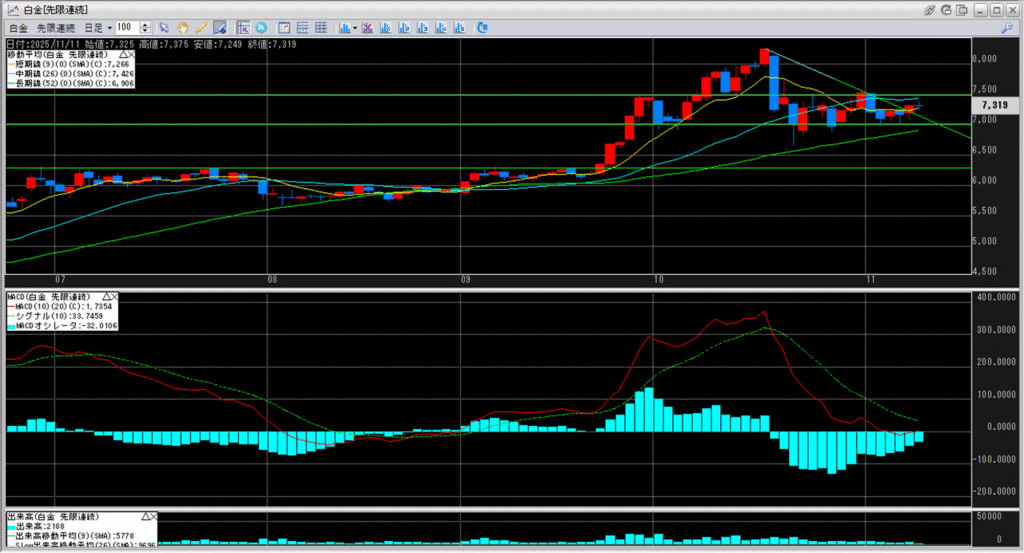Click the link chain icon in title bar
This screenshot has width=1024, height=553.
point(929,9)
